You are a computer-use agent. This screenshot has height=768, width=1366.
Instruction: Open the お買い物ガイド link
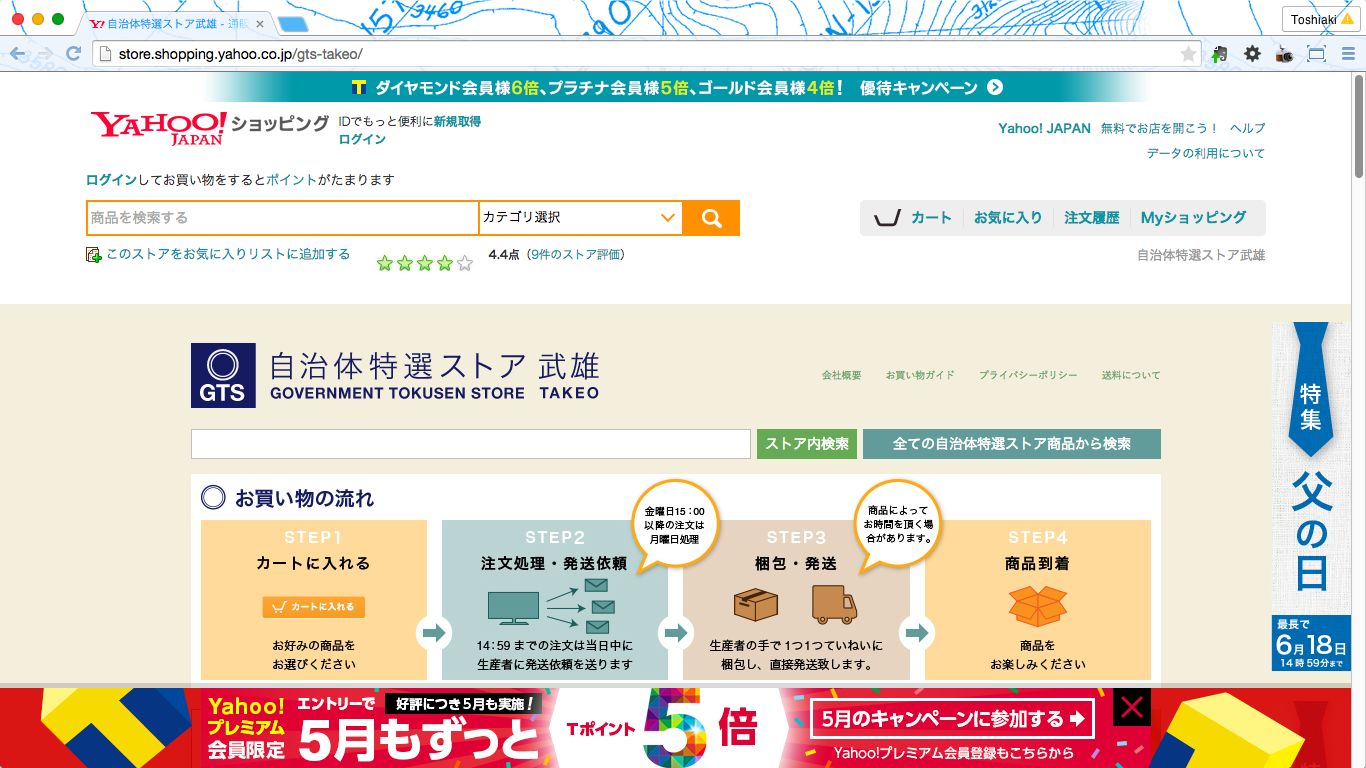920,375
